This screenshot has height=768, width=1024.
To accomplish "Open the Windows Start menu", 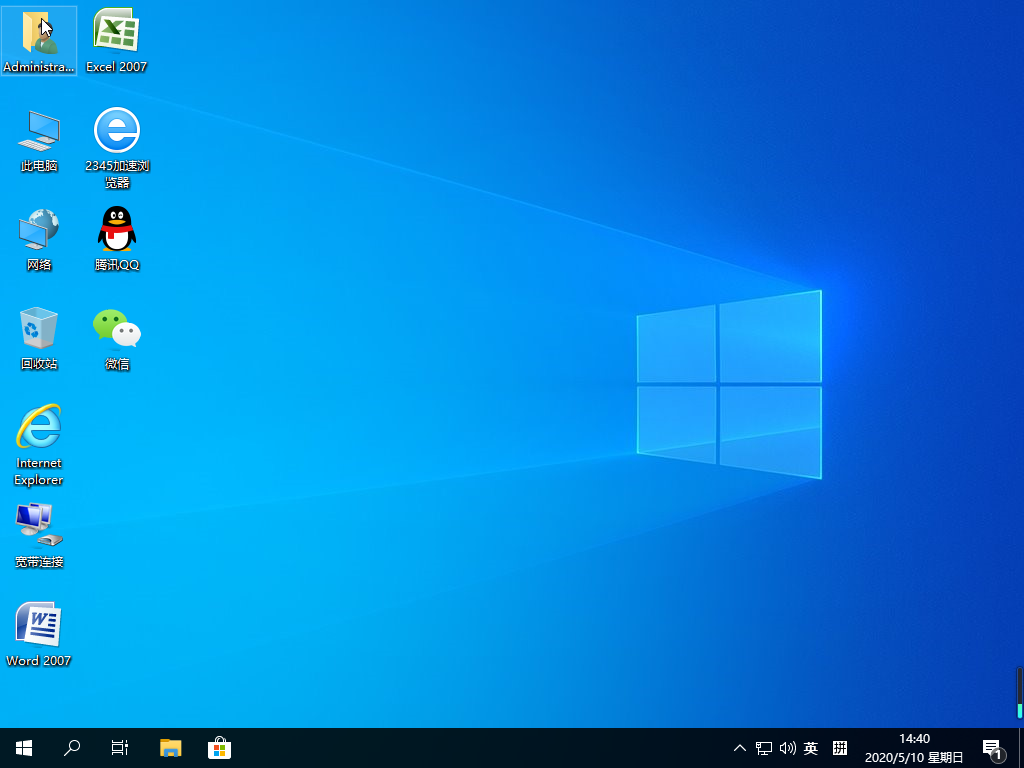I will (x=24, y=748).
